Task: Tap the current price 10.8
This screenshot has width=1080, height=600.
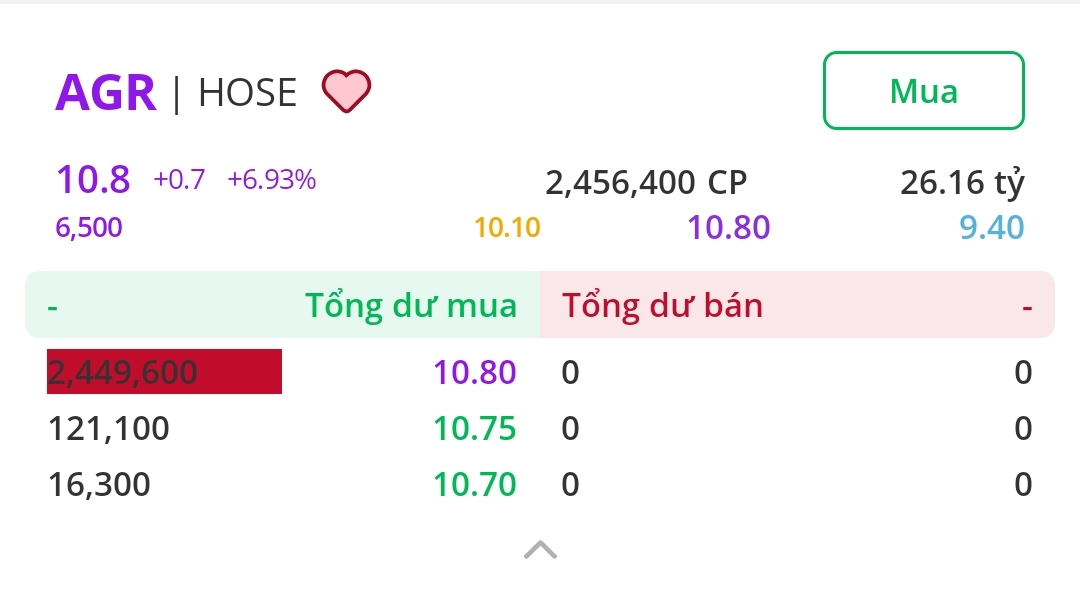Action: 93,180
